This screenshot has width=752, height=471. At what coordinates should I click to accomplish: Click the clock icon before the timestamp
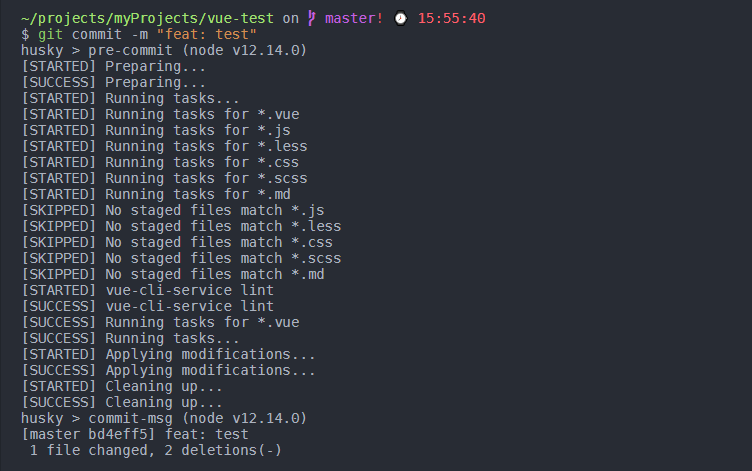[400, 18]
